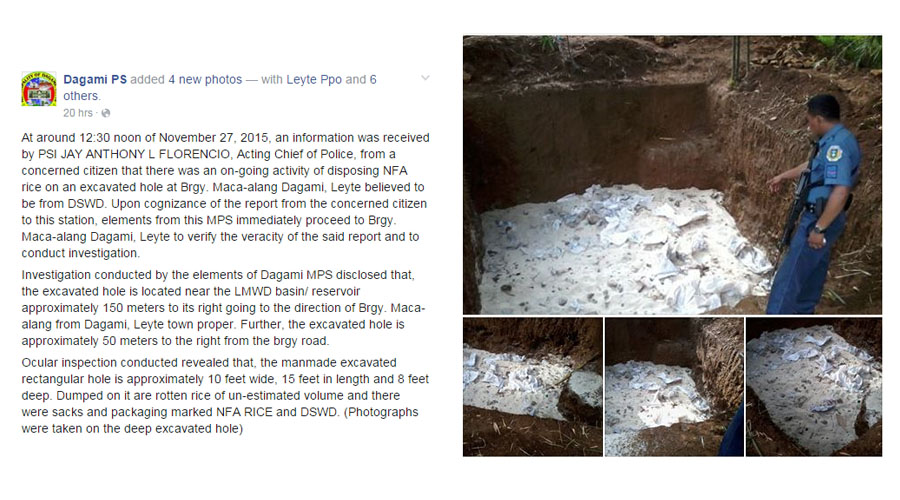Viewport: 900px width, 500px height.
Task: Click the paragraph beginning 'Investigation conducted by'
Action: pyautogui.click(x=224, y=308)
